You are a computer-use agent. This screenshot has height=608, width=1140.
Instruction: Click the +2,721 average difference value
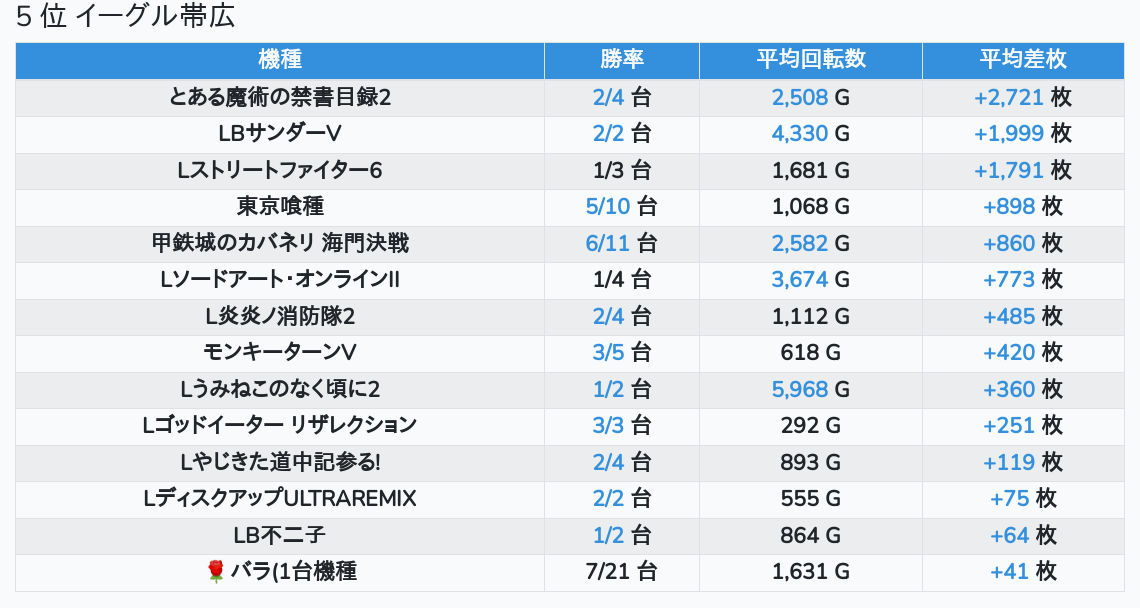click(x=1008, y=97)
